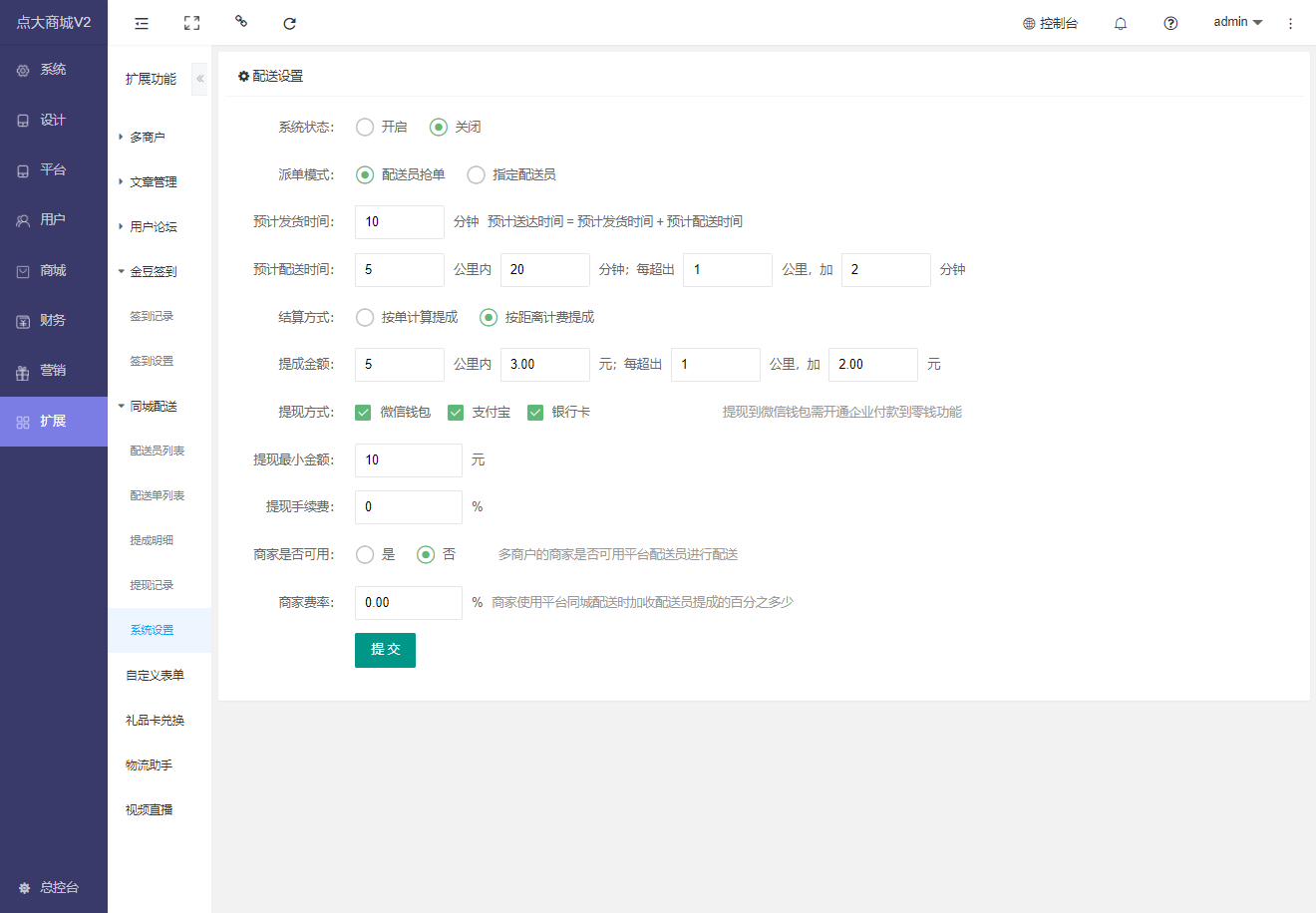Click the 预计发货时间 minutes input field
Viewport: 1316px width, 913px height.
pos(400,222)
